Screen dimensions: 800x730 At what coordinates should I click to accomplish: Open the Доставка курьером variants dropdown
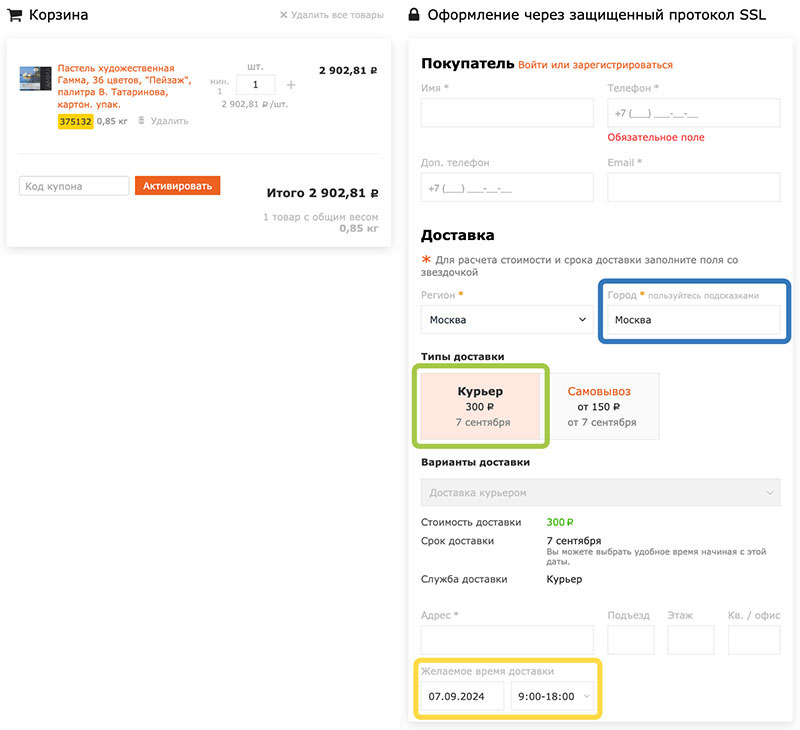(x=600, y=493)
